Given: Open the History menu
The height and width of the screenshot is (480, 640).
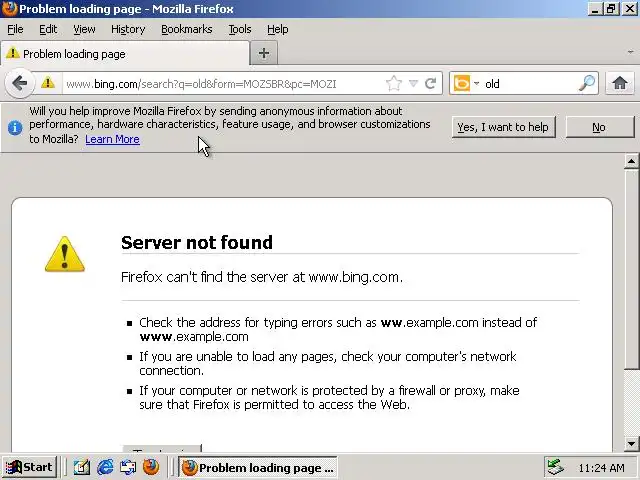Looking at the screenshot, I should (128, 29).
